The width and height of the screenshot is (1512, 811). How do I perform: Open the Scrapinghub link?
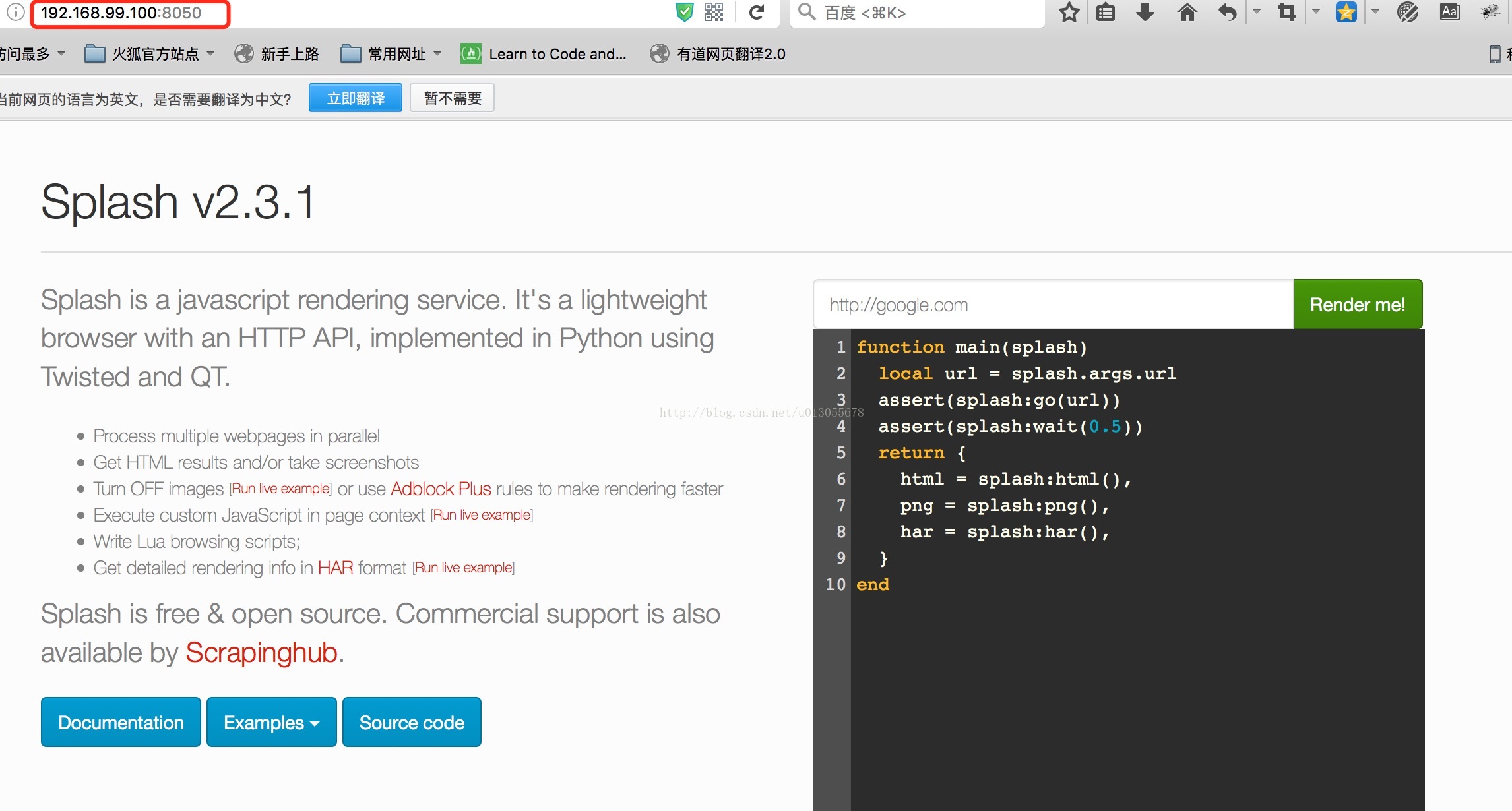coord(262,653)
